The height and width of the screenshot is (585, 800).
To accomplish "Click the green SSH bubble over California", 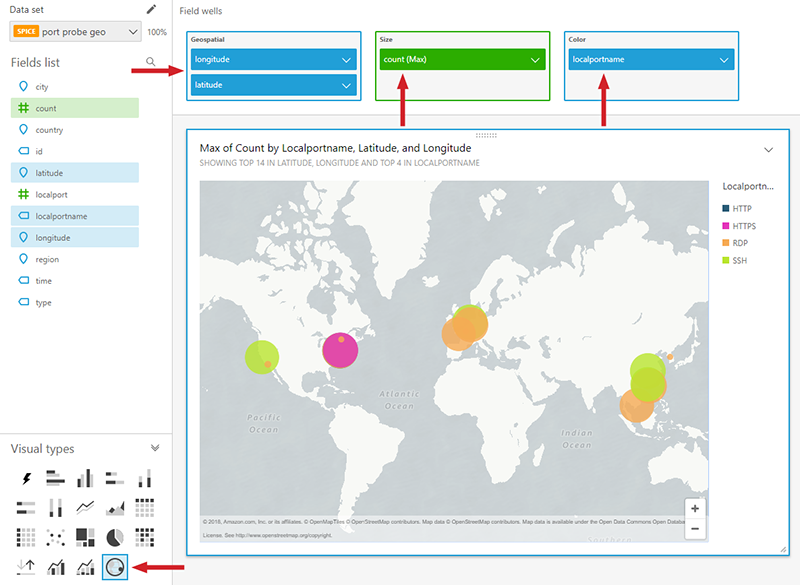I will click(262, 357).
